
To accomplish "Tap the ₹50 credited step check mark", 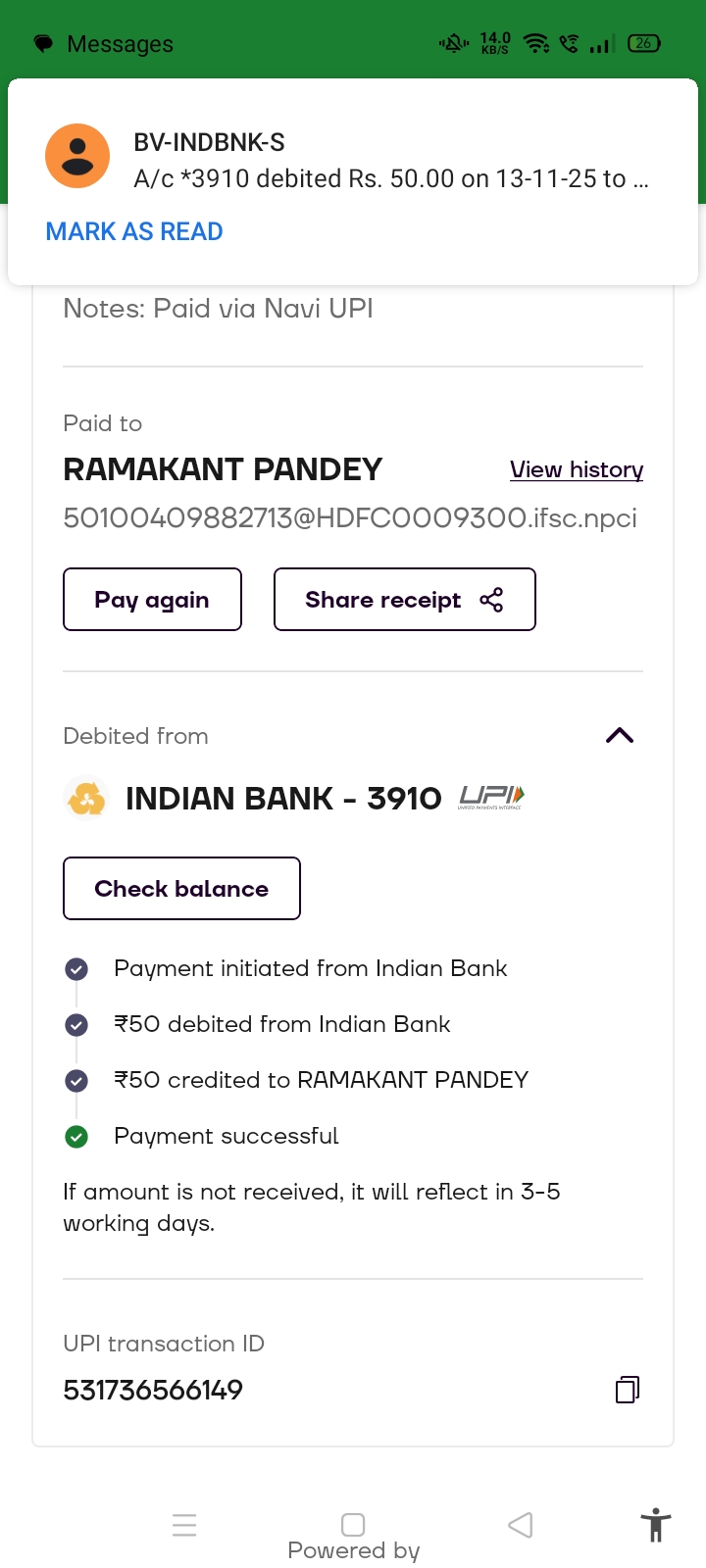I will pos(76,1081).
